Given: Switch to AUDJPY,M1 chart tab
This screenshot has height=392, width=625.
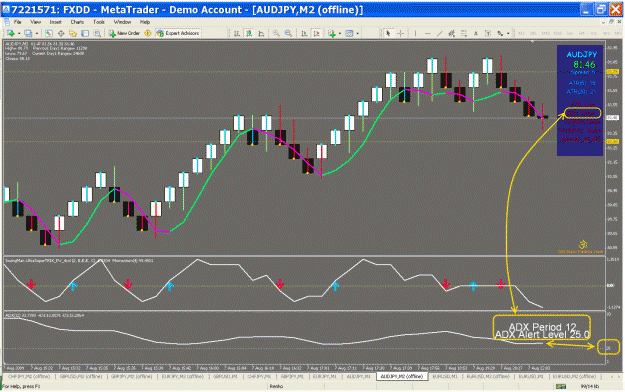Looking at the screenshot, I should (358, 376).
